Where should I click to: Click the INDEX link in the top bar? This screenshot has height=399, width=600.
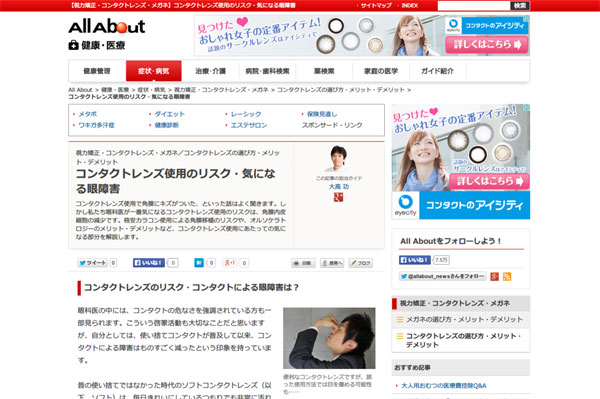click(x=409, y=5)
